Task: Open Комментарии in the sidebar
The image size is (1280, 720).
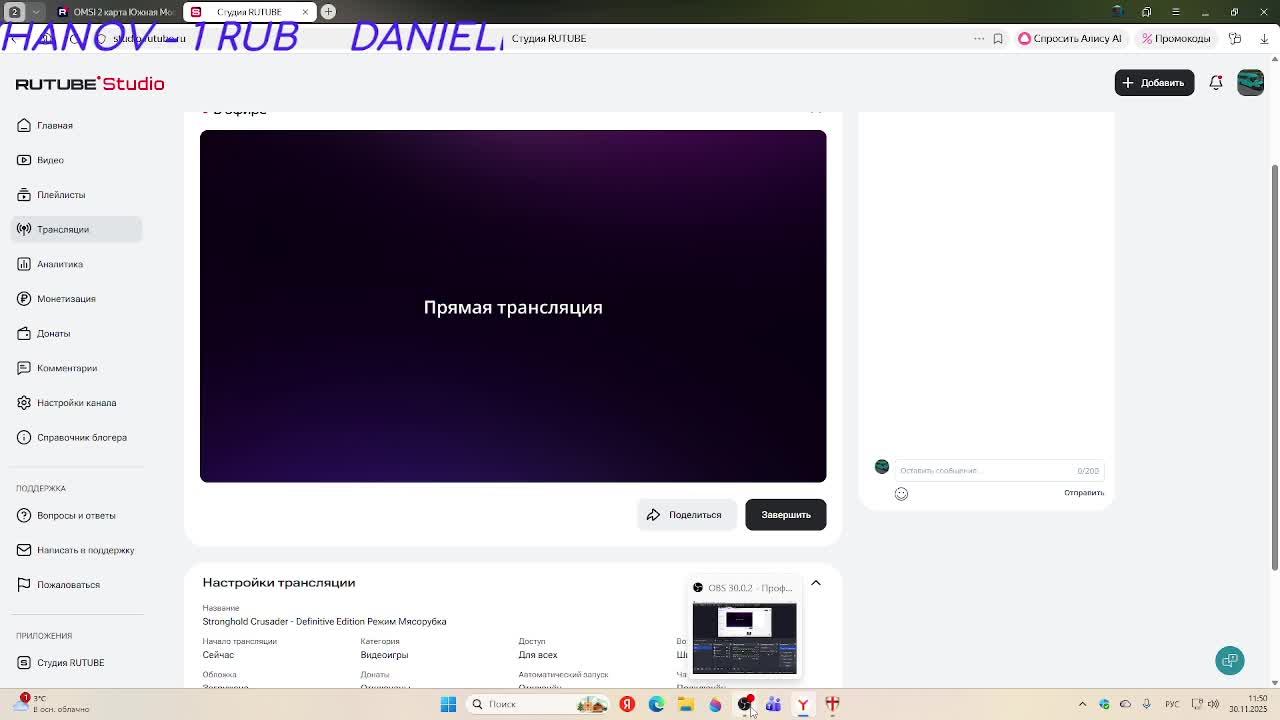Action: [x=67, y=368]
